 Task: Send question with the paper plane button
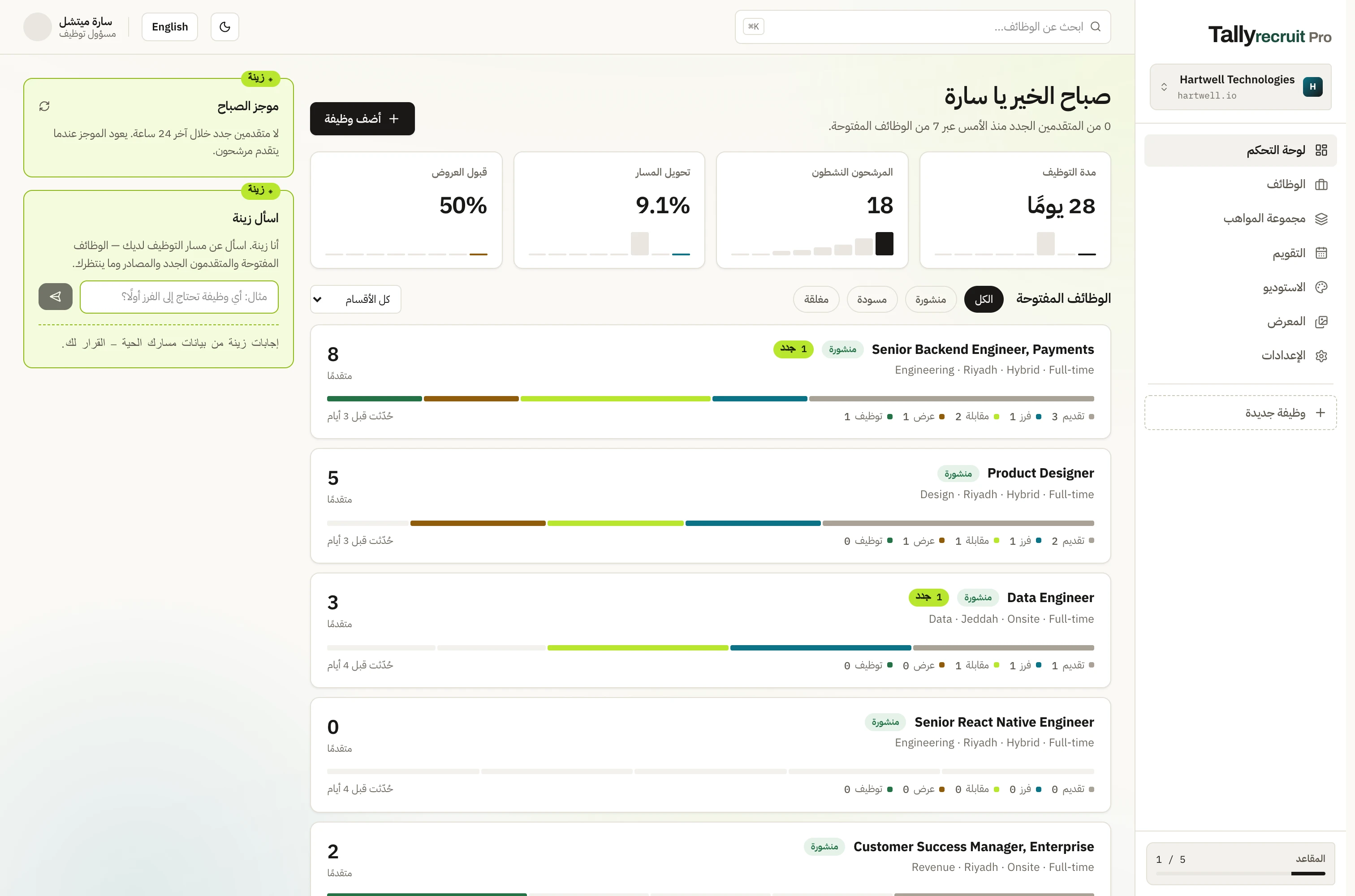click(x=56, y=297)
